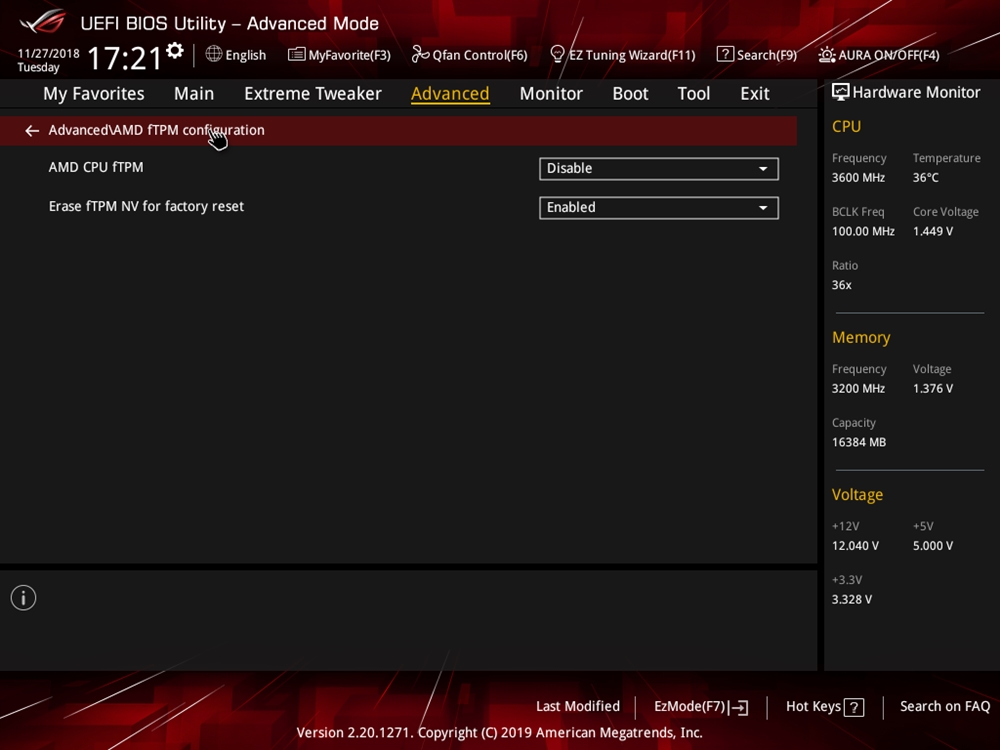Screen dimensions: 1000x750
Task: Switch to Main tab
Action: 194,94
